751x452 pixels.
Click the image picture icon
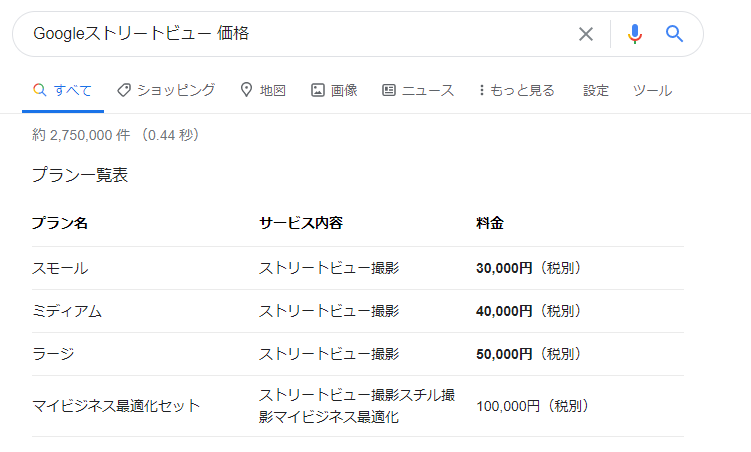tap(318, 90)
